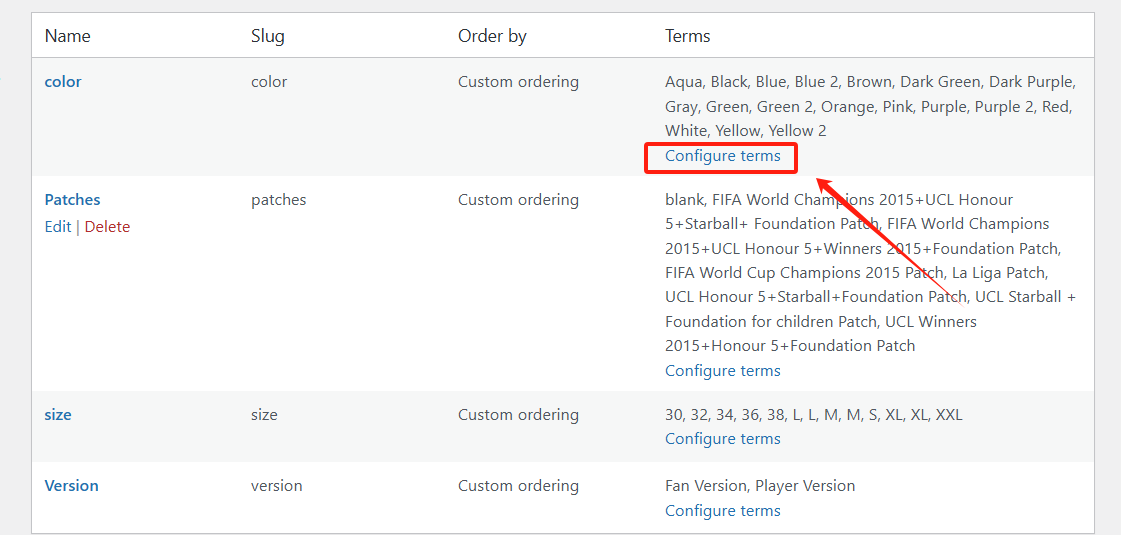Open the size attribute name link

pos(58,415)
